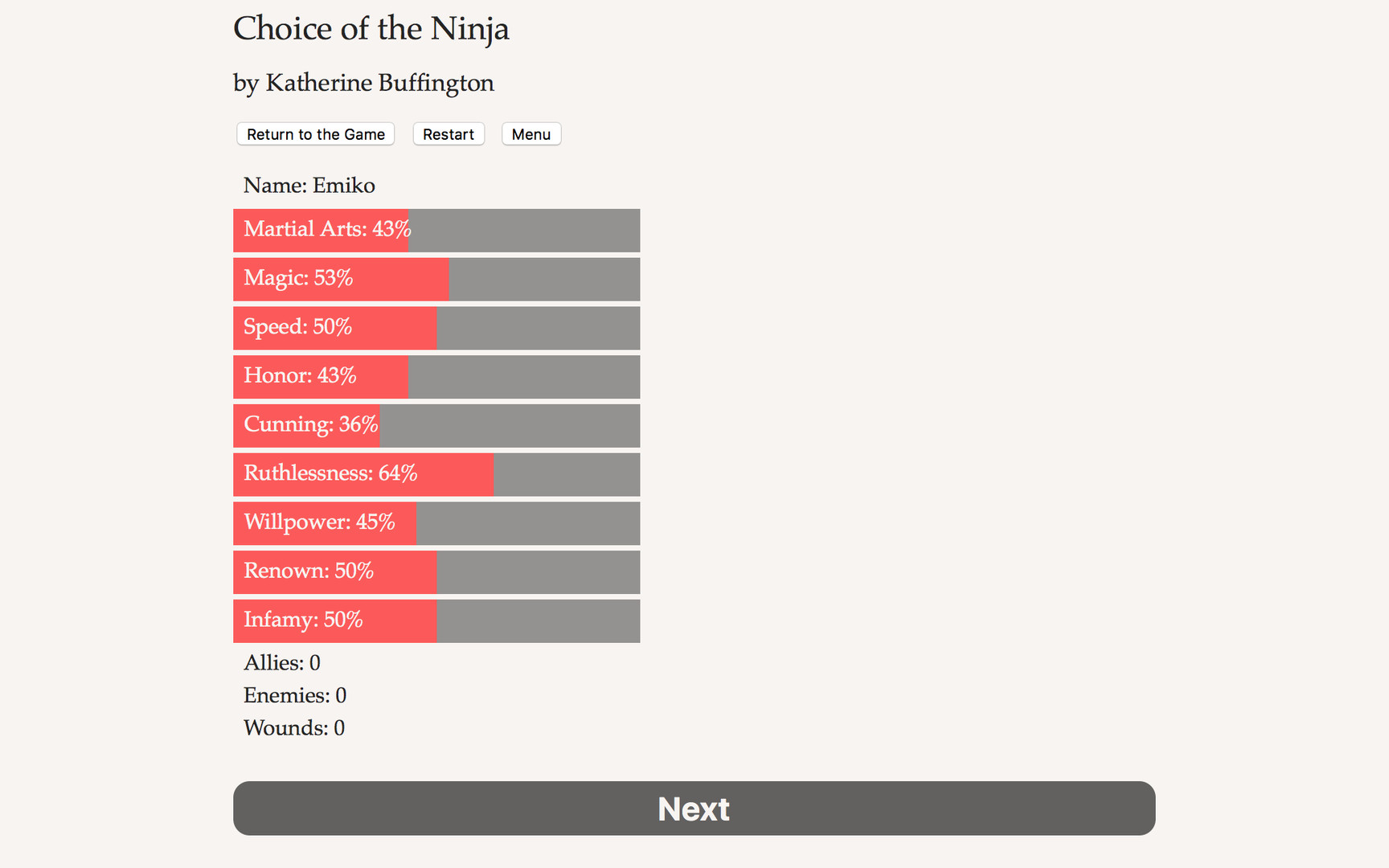Click the Allies counter text
Viewport: 1389px width, 868px height.
click(x=281, y=662)
